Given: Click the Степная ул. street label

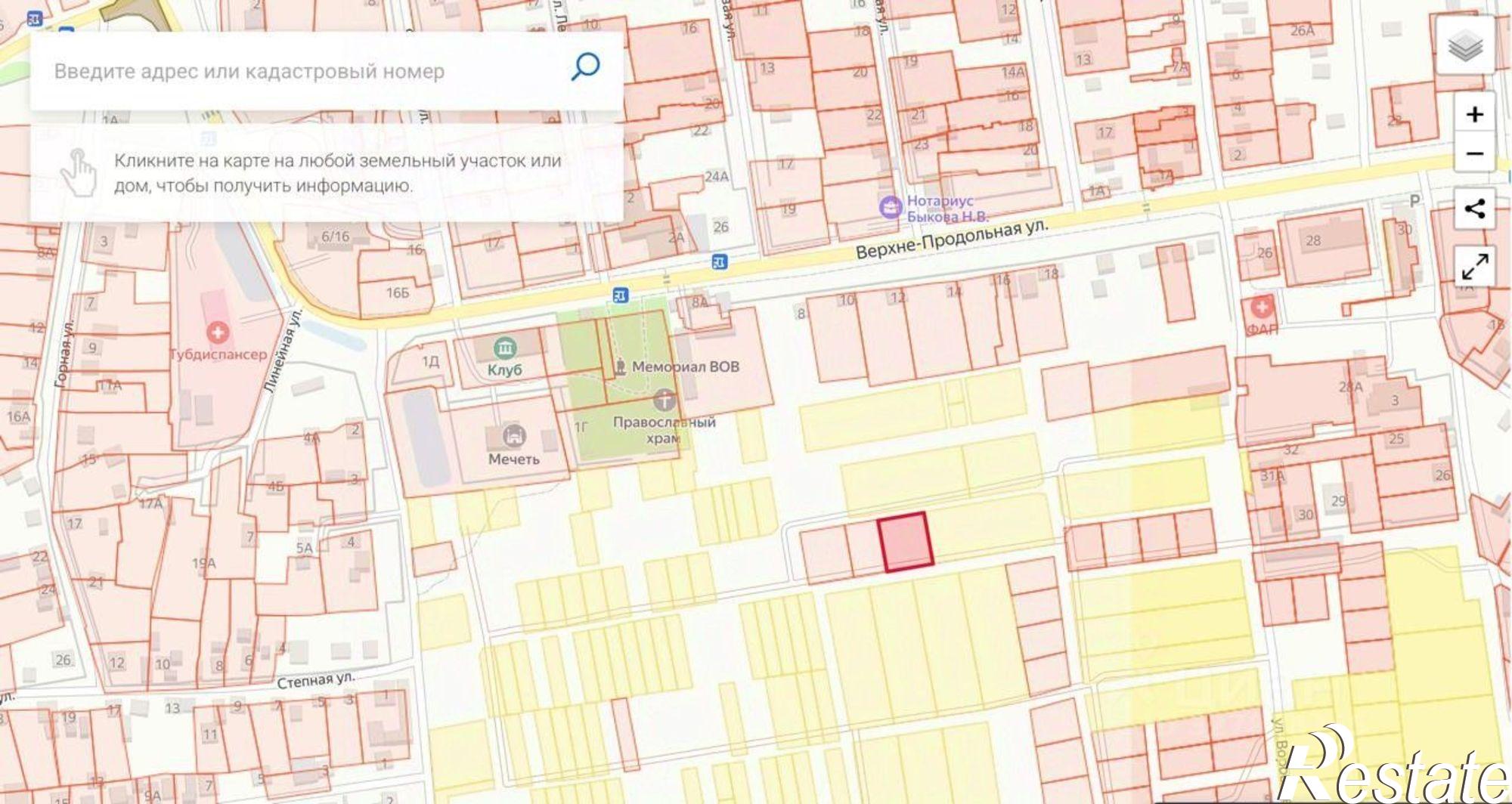Looking at the screenshot, I should coord(315,680).
